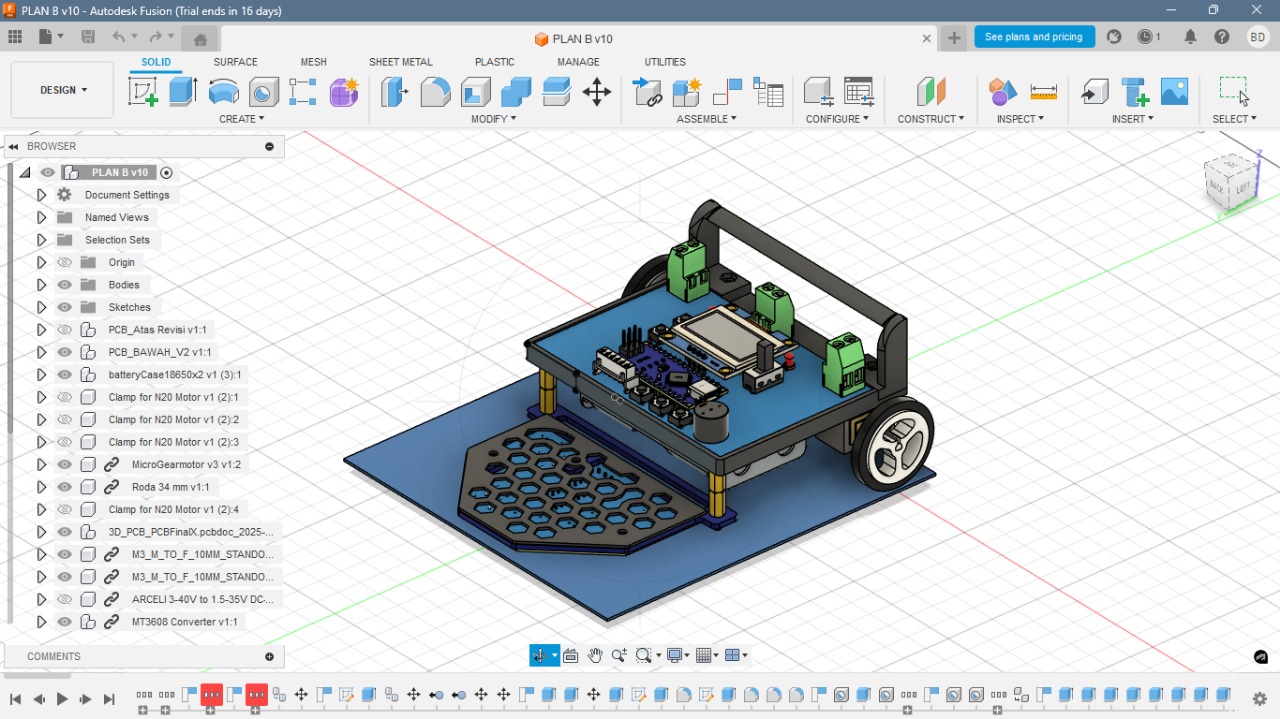Click the Measure tool in Inspect
The width and height of the screenshot is (1280, 719).
(1043, 92)
